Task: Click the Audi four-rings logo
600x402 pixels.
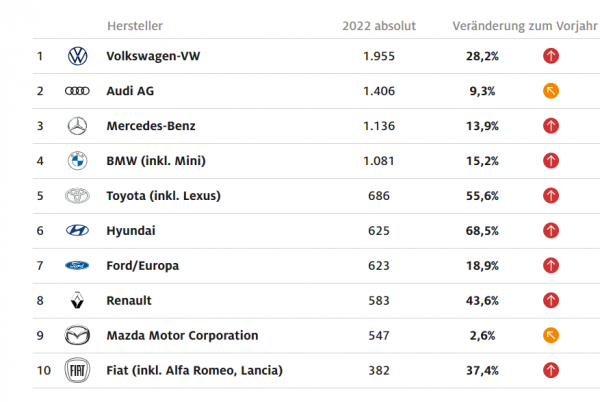Action: (77, 91)
